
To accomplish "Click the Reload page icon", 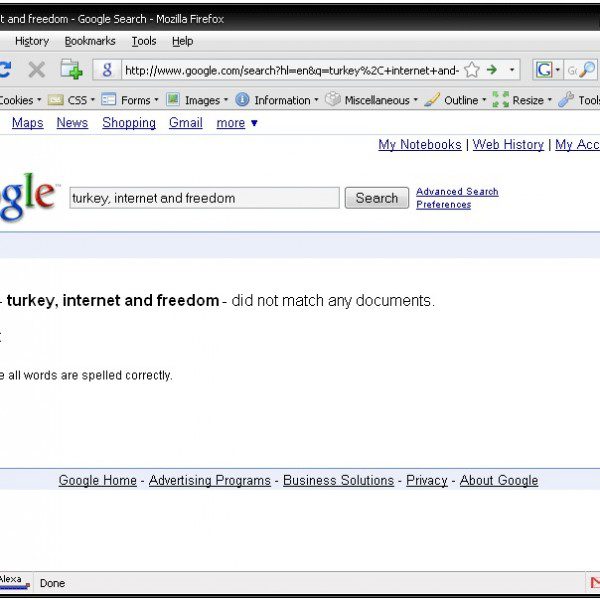I will [x=5, y=70].
